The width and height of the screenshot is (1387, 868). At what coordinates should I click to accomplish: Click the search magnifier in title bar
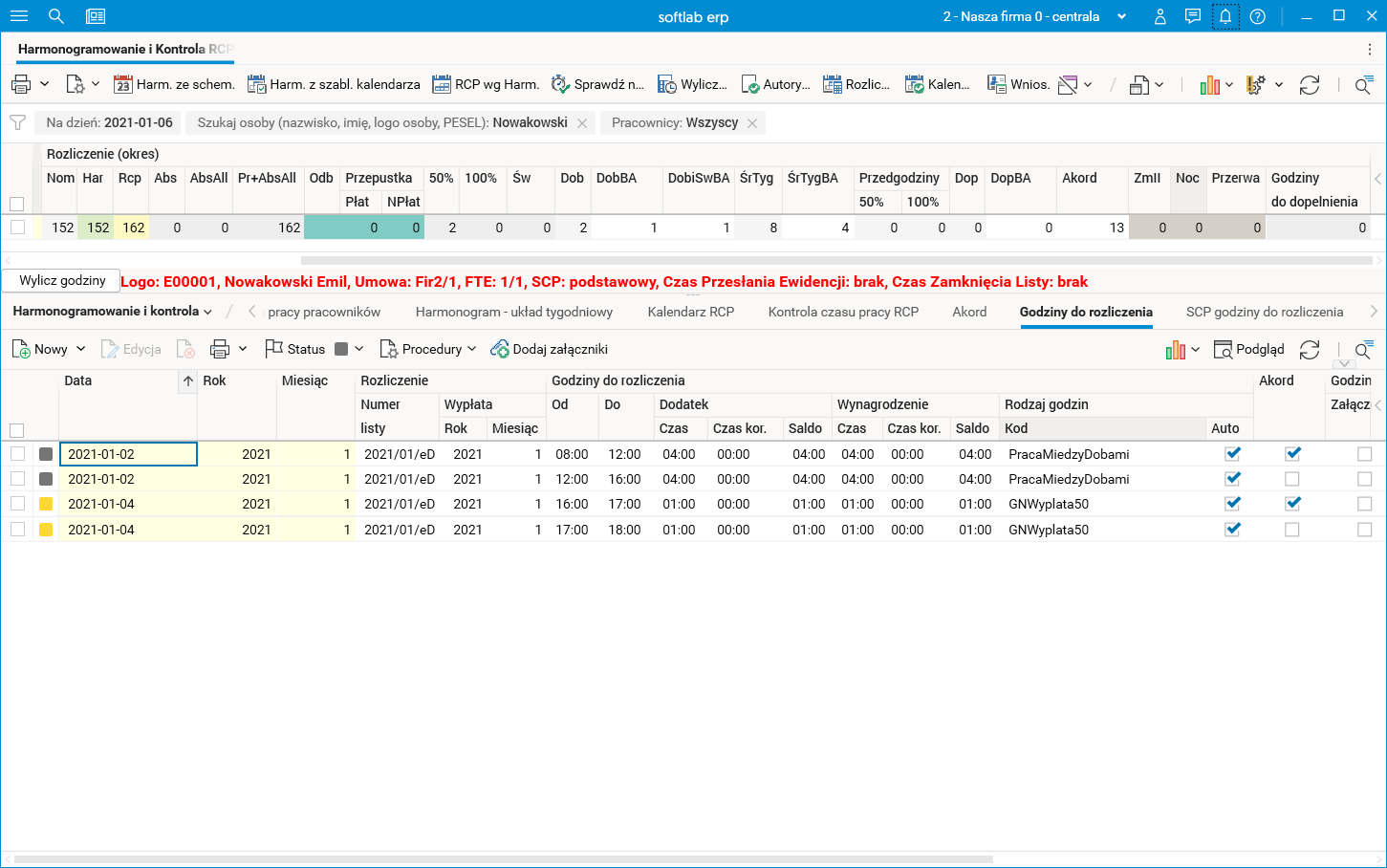tap(56, 16)
